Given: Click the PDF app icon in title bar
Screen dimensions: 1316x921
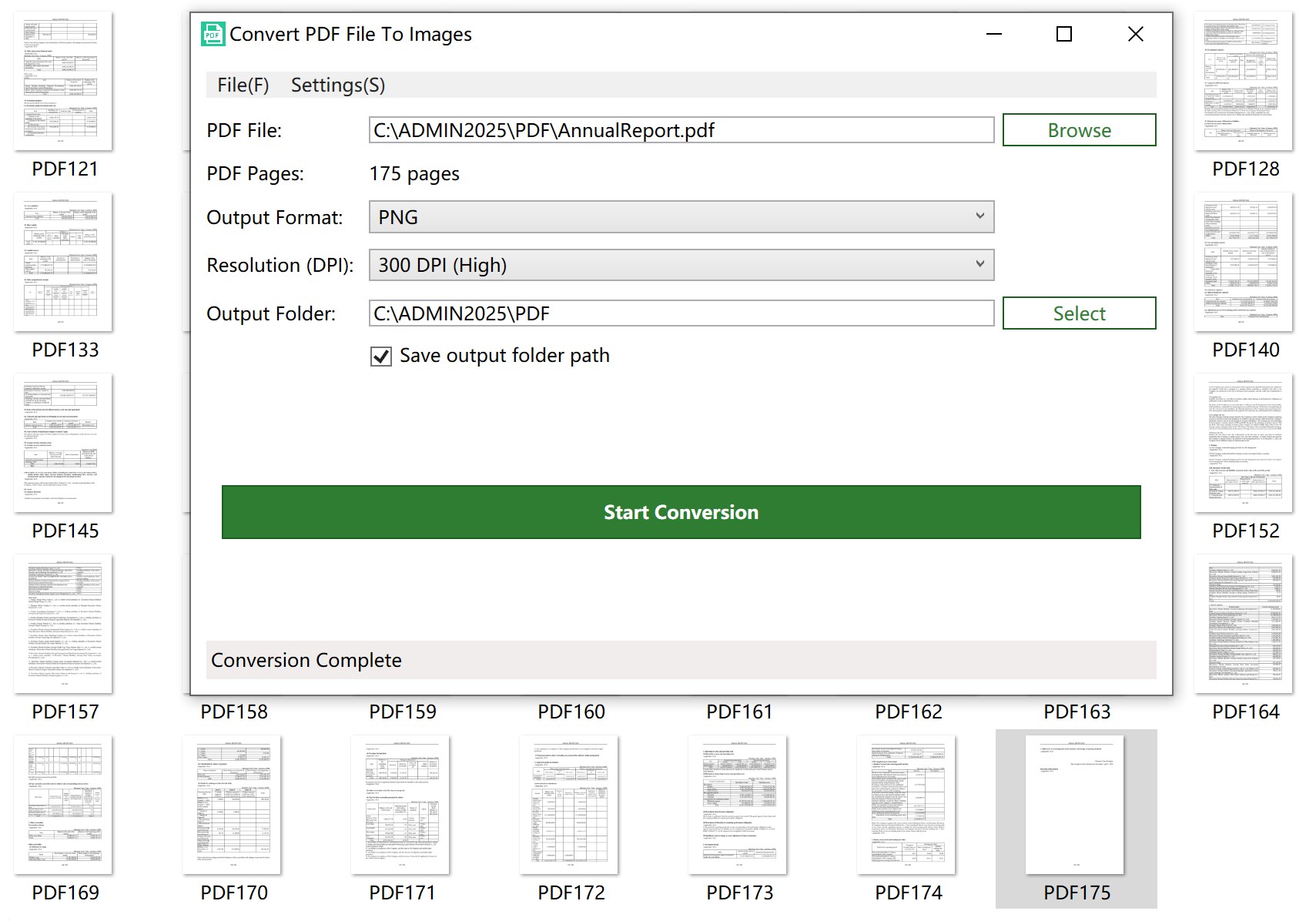Looking at the screenshot, I should [213, 34].
